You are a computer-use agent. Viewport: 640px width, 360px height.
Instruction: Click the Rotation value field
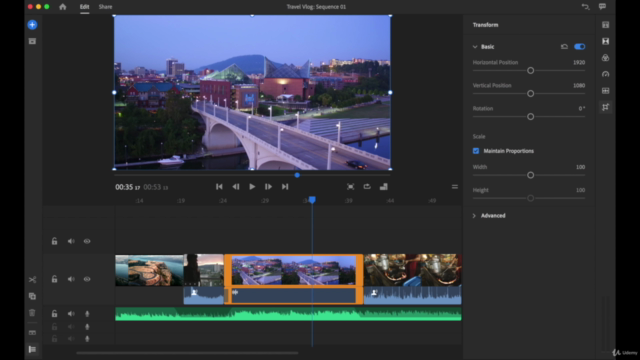coord(582,109)
